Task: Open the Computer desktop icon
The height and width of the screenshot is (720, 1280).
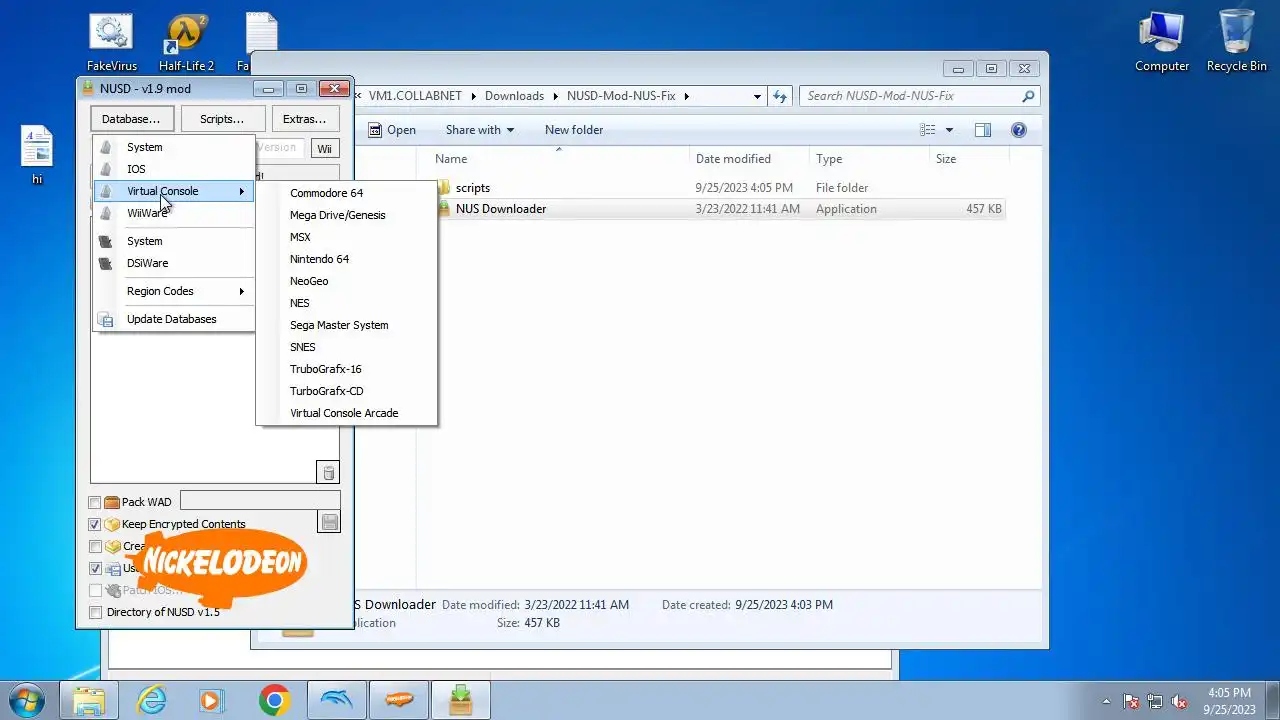Action: click(1162, 40)
